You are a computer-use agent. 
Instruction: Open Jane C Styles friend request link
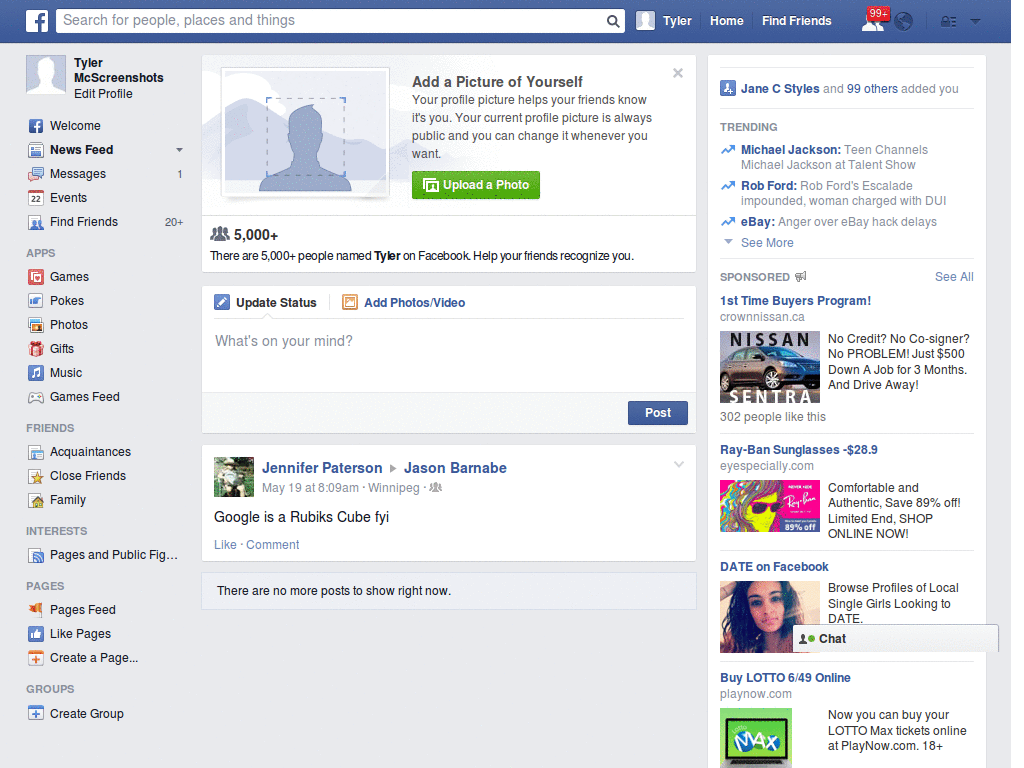(x=780, y=89)
